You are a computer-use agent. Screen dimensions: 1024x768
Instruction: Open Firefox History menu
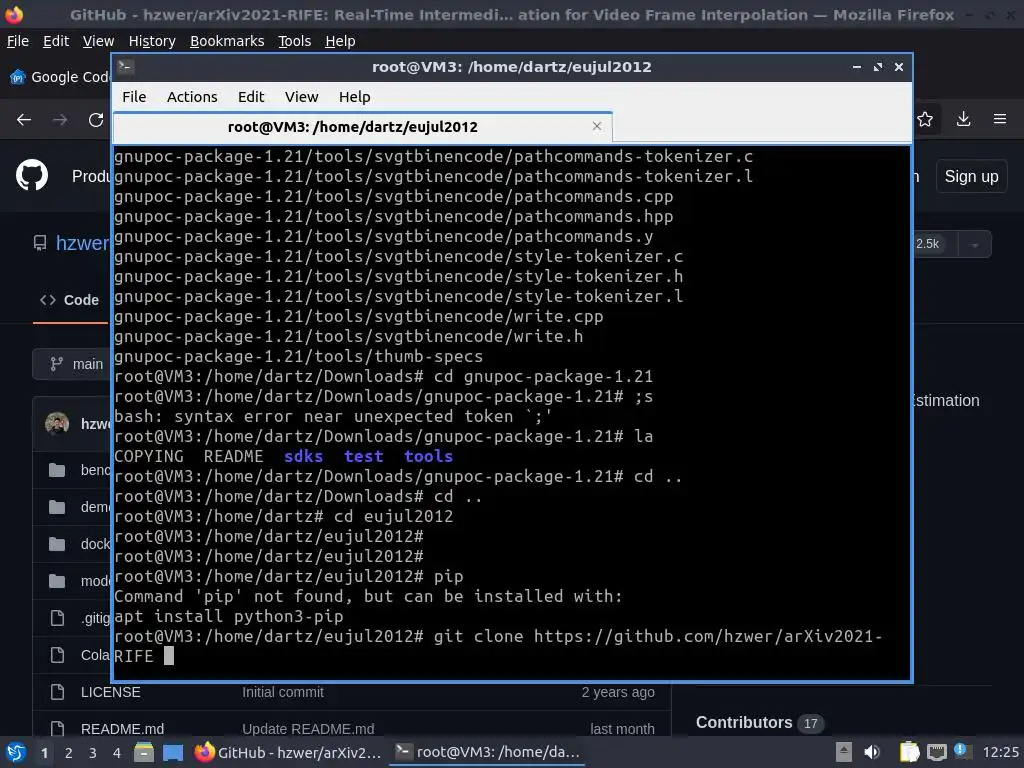152,41
